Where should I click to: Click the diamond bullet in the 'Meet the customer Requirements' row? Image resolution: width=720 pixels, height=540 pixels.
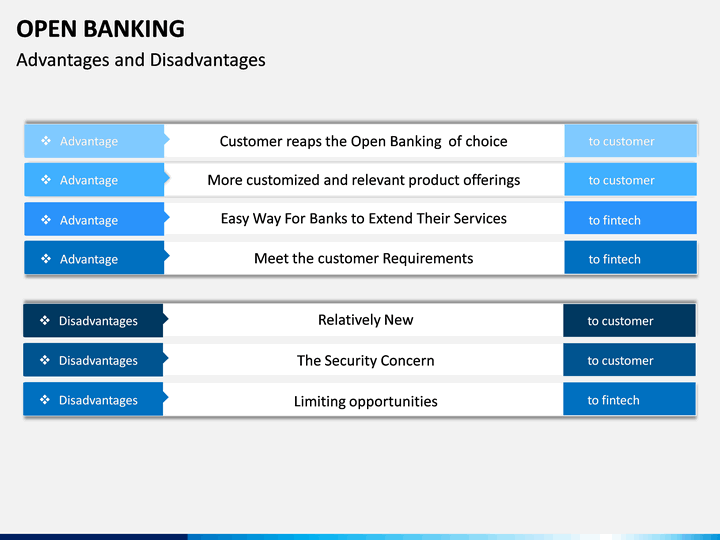point(46,259)
